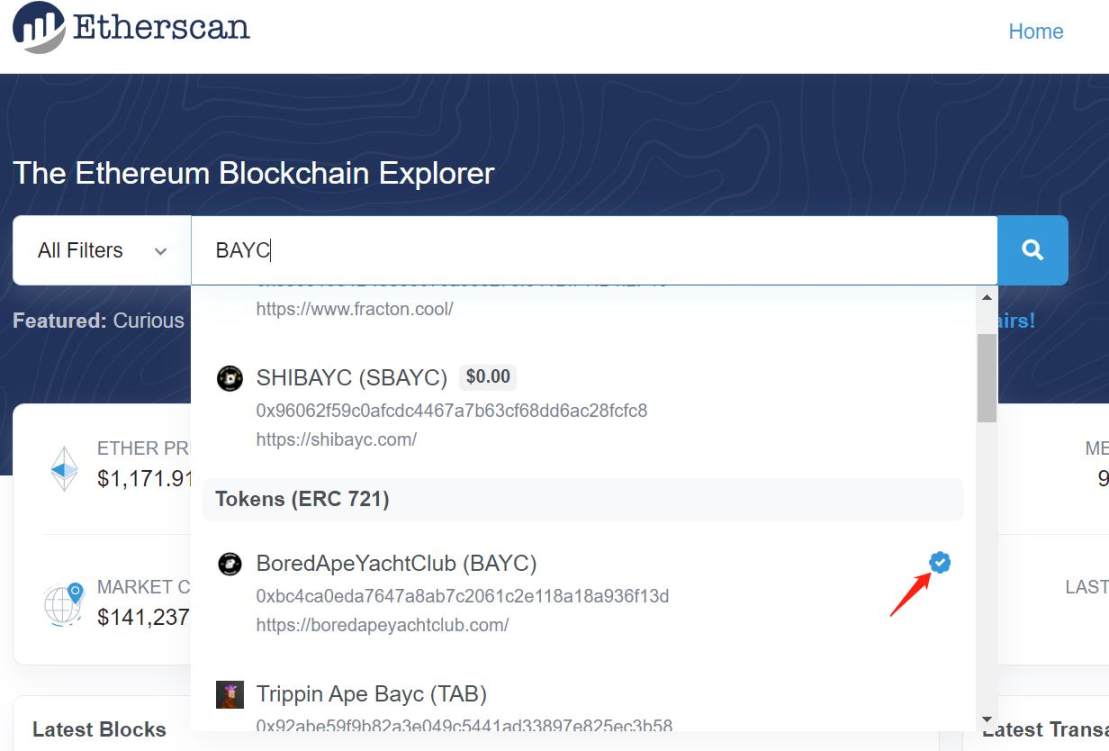The image size is (1109, 751).
Task: Click the BoredApeYachtClub token icon
Action: click(230, 564)
